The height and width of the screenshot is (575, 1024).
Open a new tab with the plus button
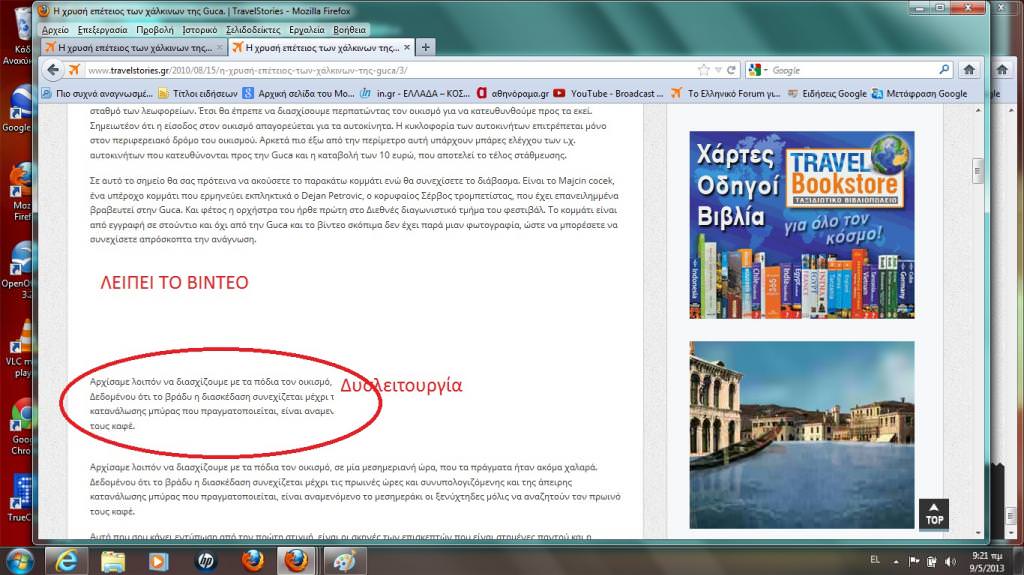[x=425, y=47]
